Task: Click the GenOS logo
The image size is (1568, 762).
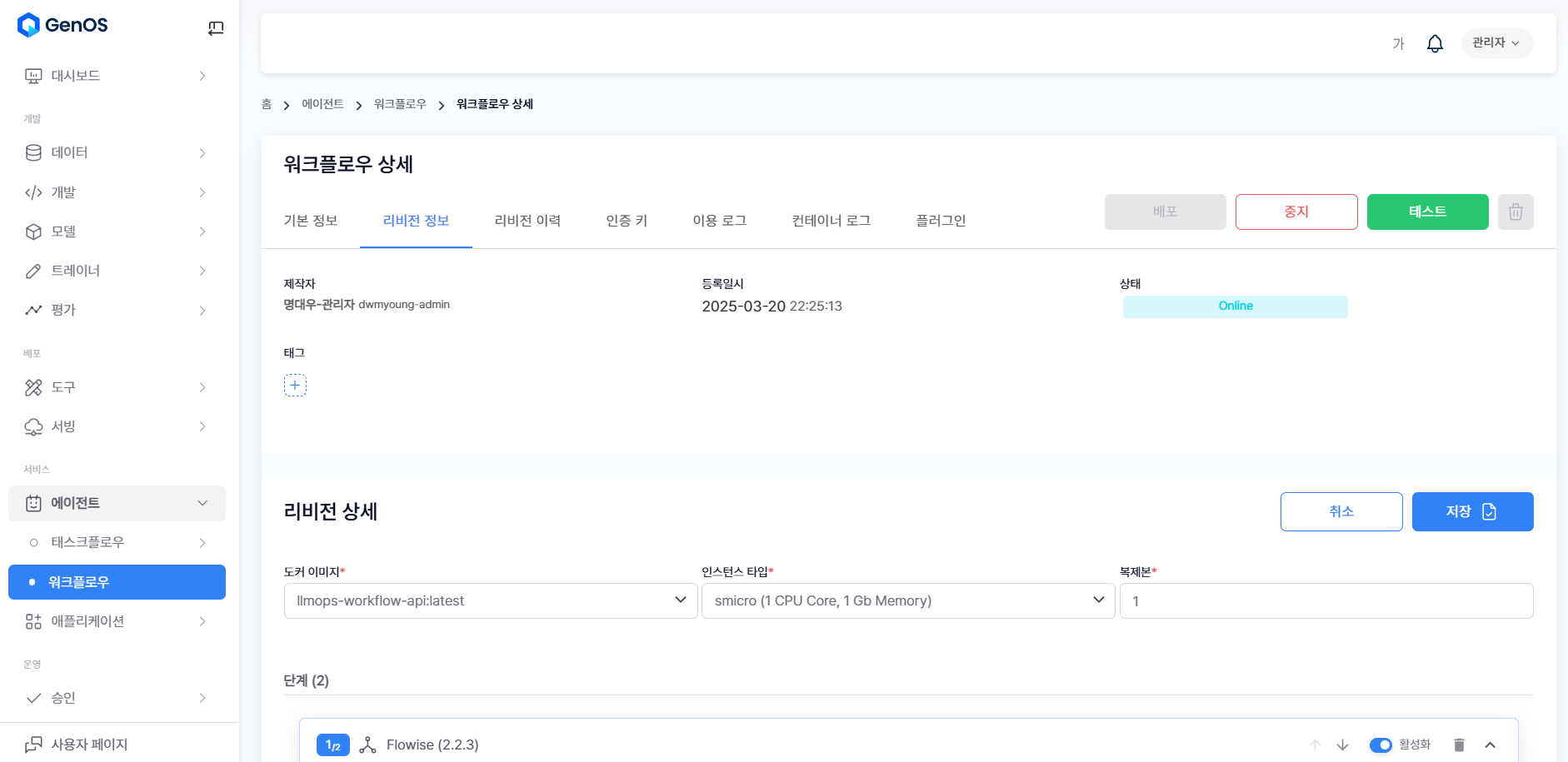Action: (x=63, y=25)
